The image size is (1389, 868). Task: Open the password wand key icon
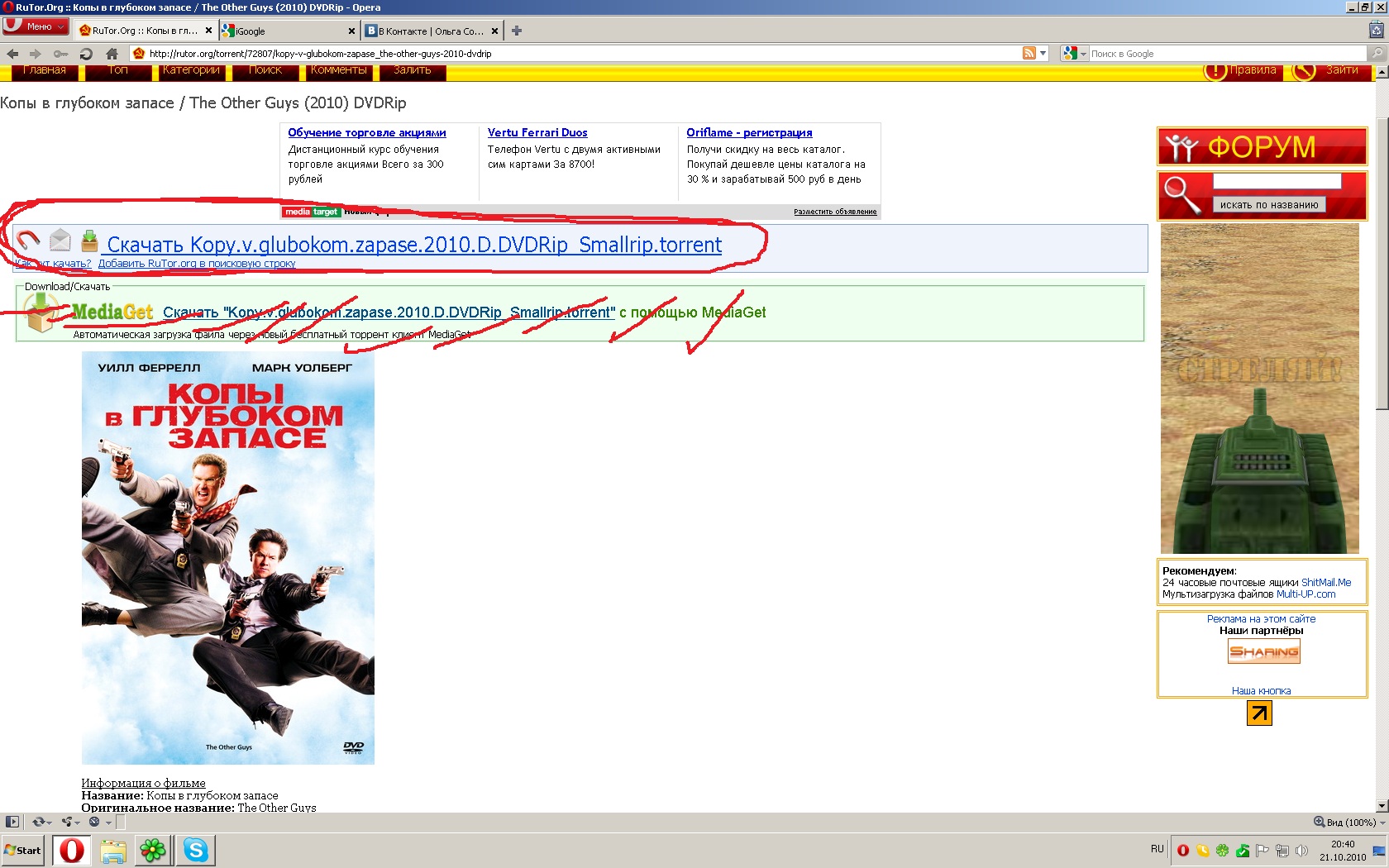pos(60,54)
